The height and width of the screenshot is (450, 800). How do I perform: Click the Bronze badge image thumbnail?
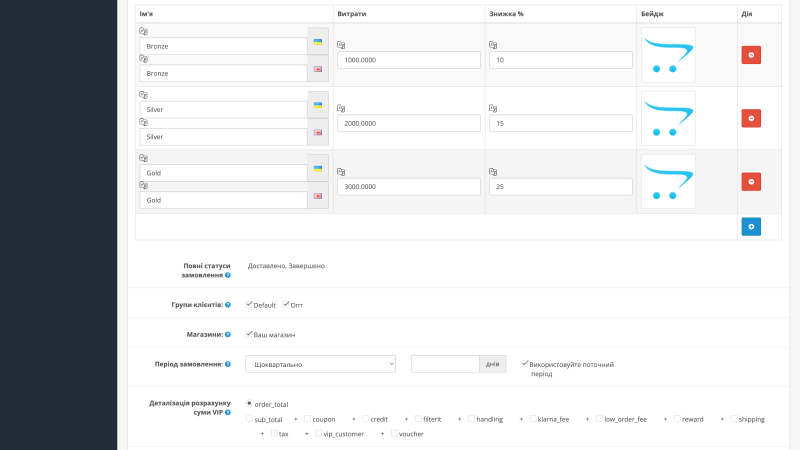668,55
